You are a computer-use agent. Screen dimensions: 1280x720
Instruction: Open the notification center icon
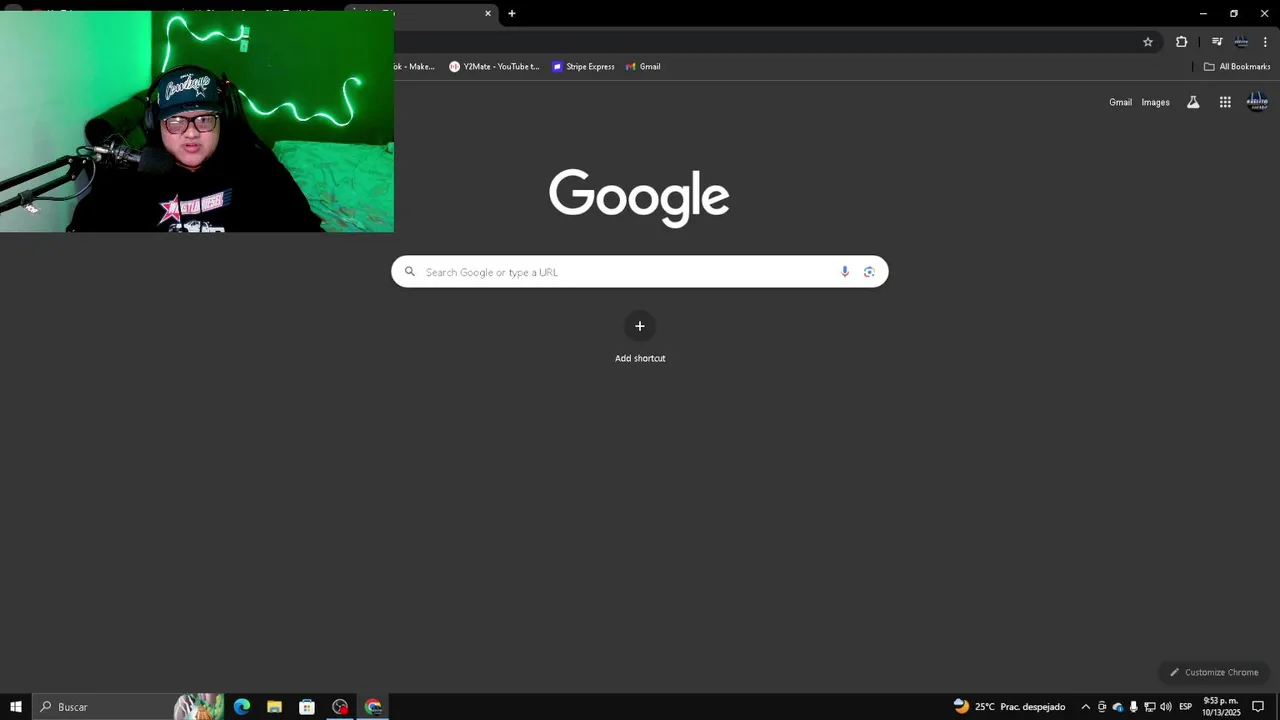point(1258,707)
